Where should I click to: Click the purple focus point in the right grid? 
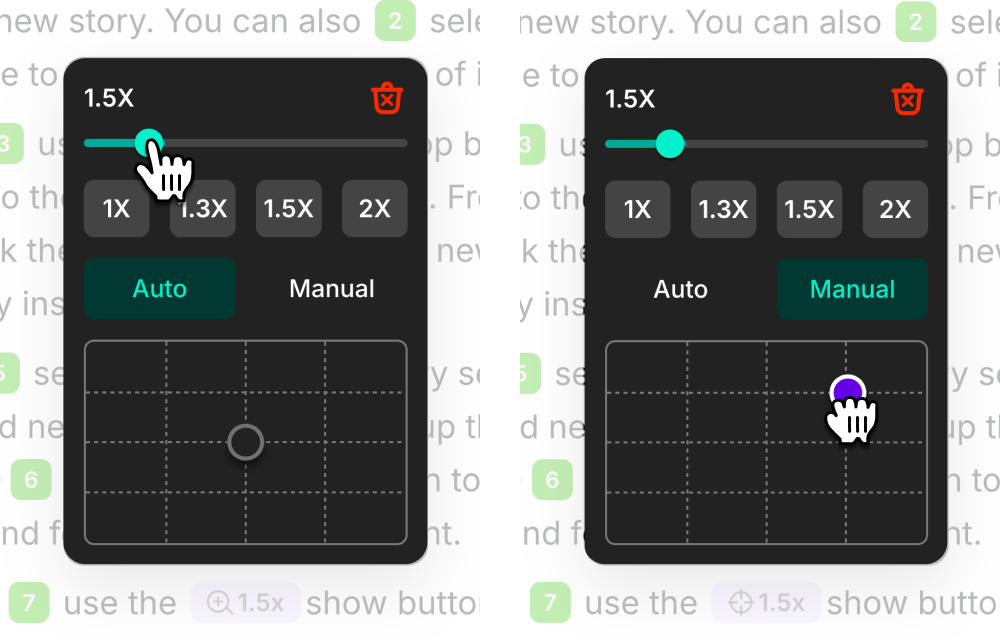tap(847, 391)
